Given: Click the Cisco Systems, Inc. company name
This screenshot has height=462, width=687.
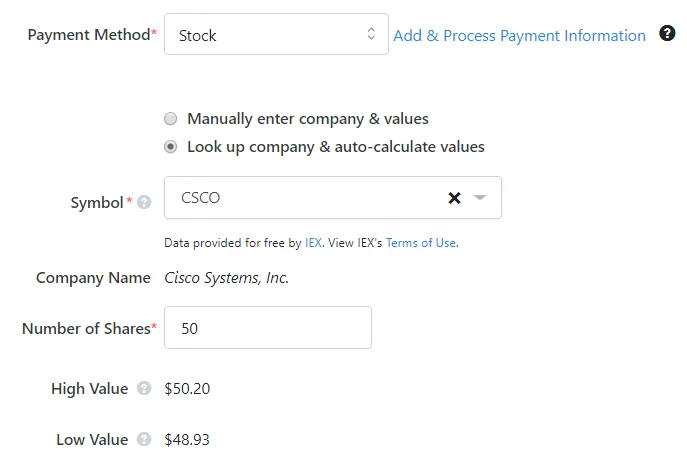Looking at the screenshot, I should (227, 278).
